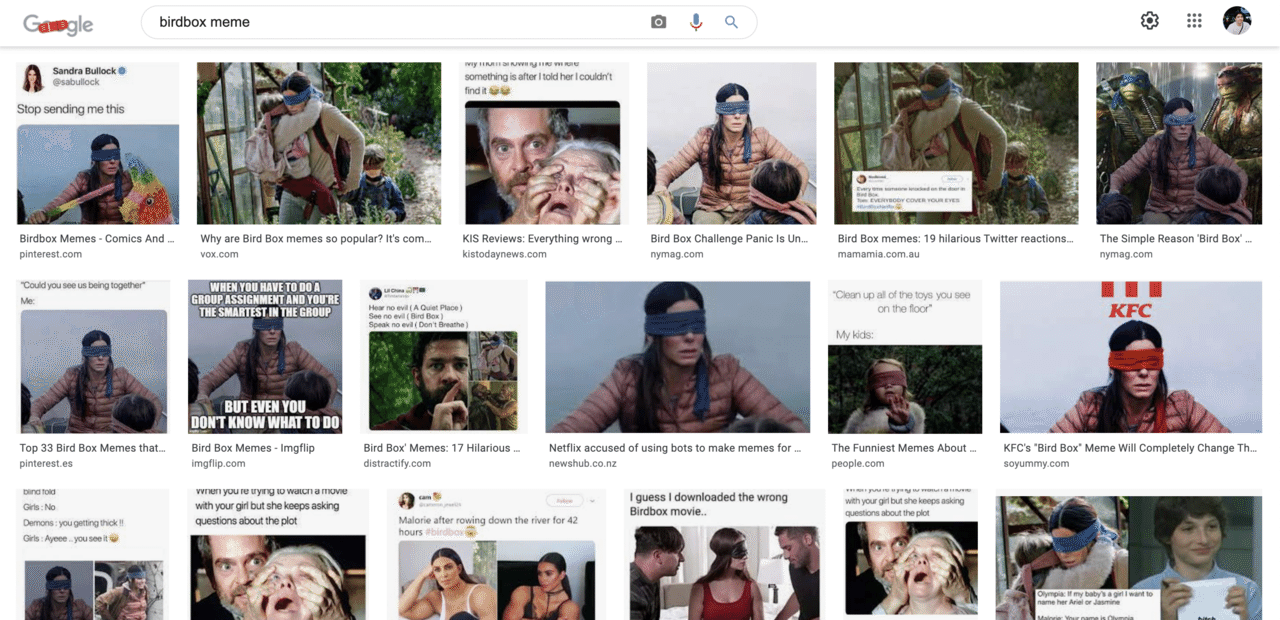Open the Google apps grid
This screenshot has width=1280, height=620.
[x=1194, y=21]
